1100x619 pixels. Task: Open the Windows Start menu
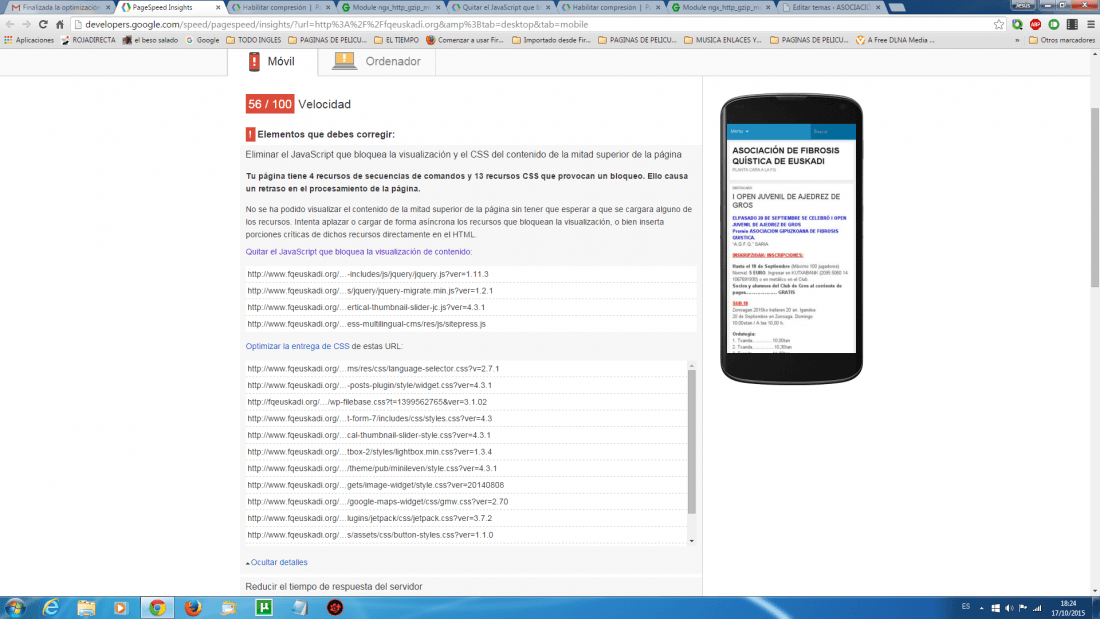coord(14,608)
